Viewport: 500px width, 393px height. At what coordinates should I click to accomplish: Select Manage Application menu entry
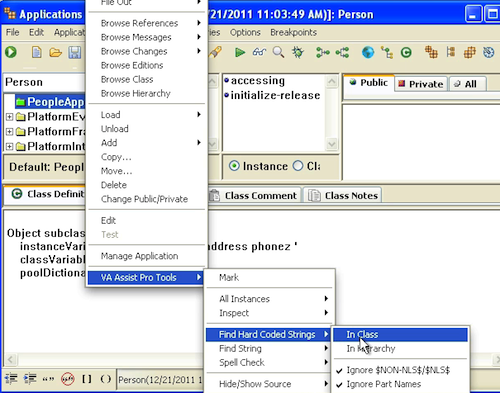click(x=147, y=256)
